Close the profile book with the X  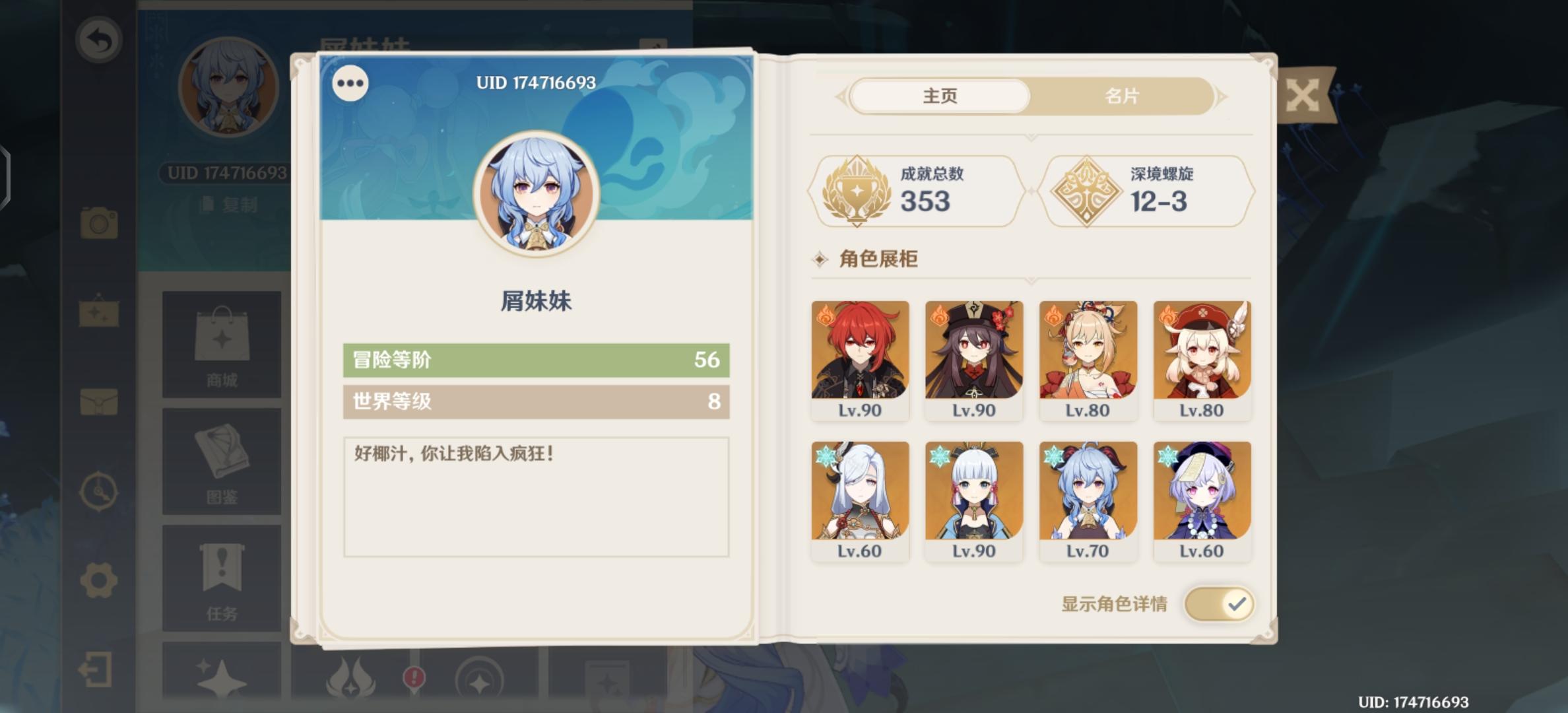point(1303,96)
